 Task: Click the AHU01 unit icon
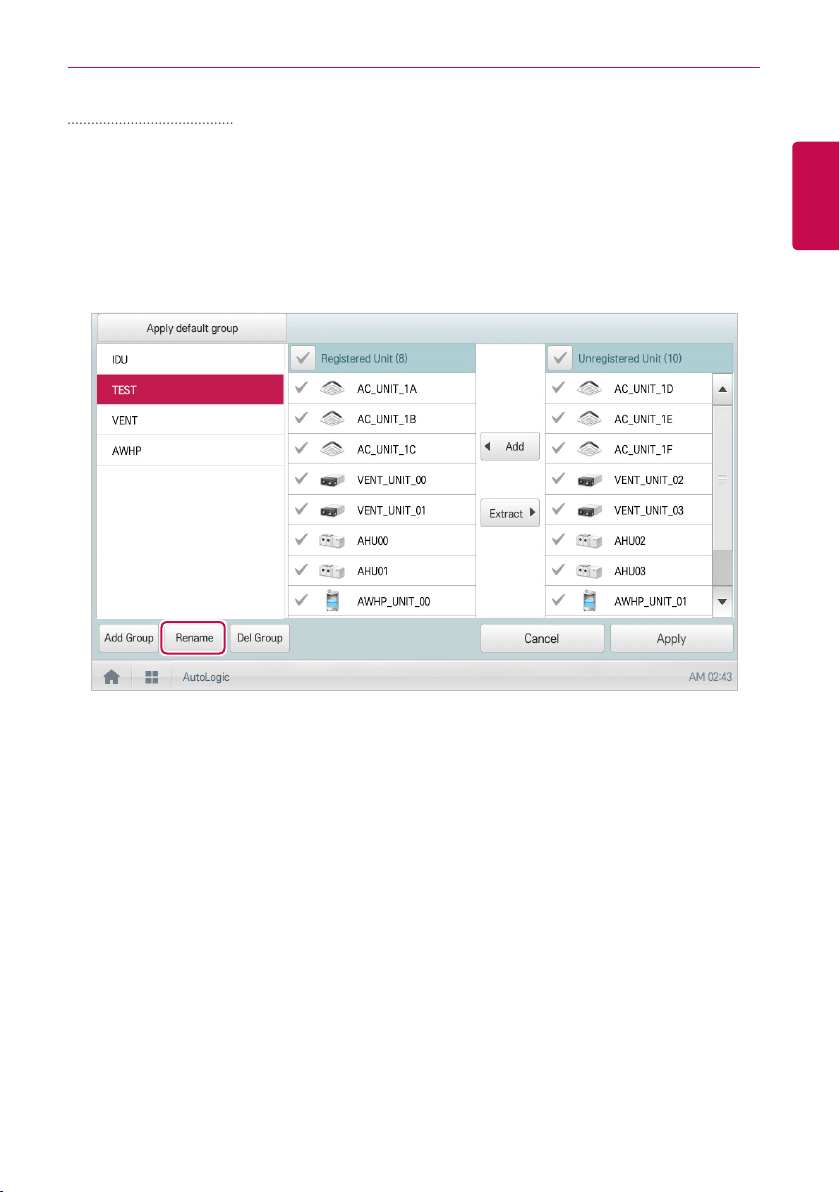coord(332,571)
